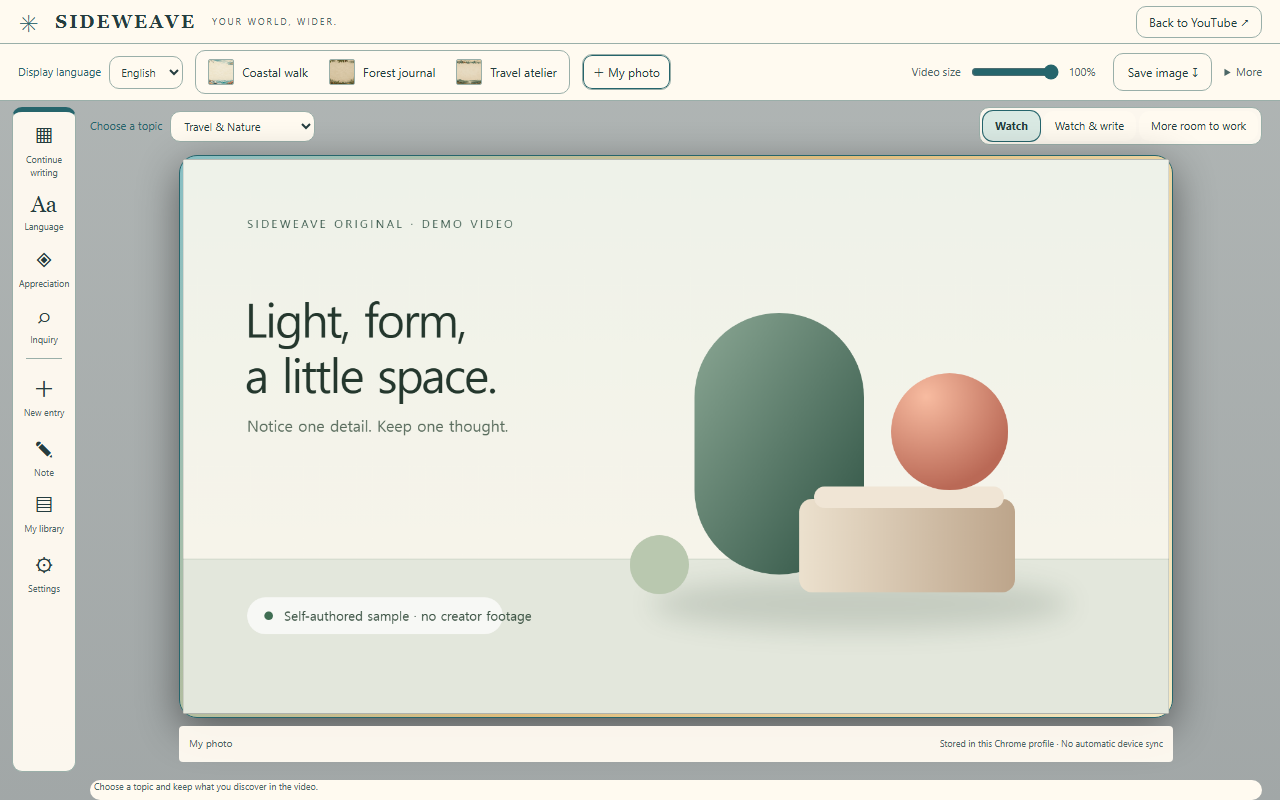Click 'Self-authored sample · no creator footage' pill

[375, 616]
